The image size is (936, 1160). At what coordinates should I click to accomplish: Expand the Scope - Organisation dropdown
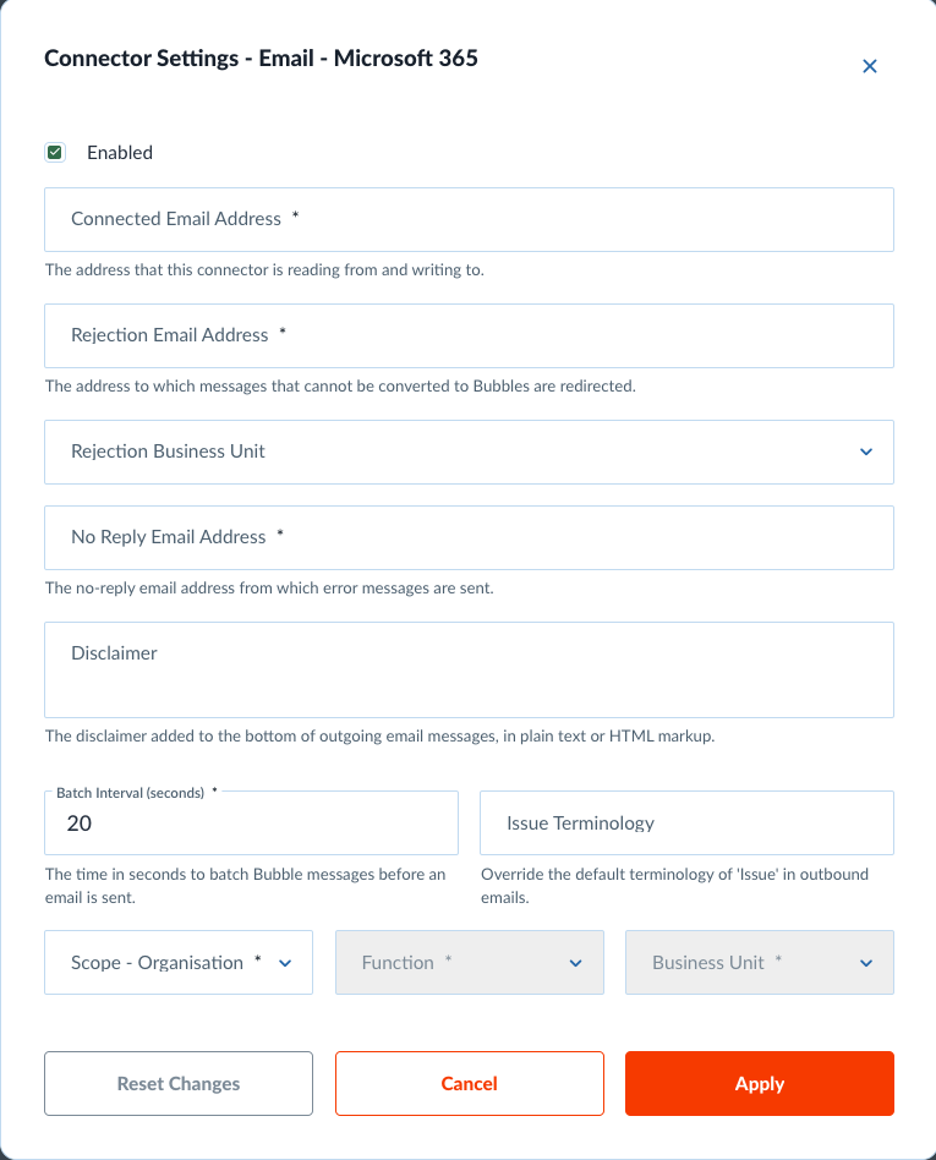point(178,963)
